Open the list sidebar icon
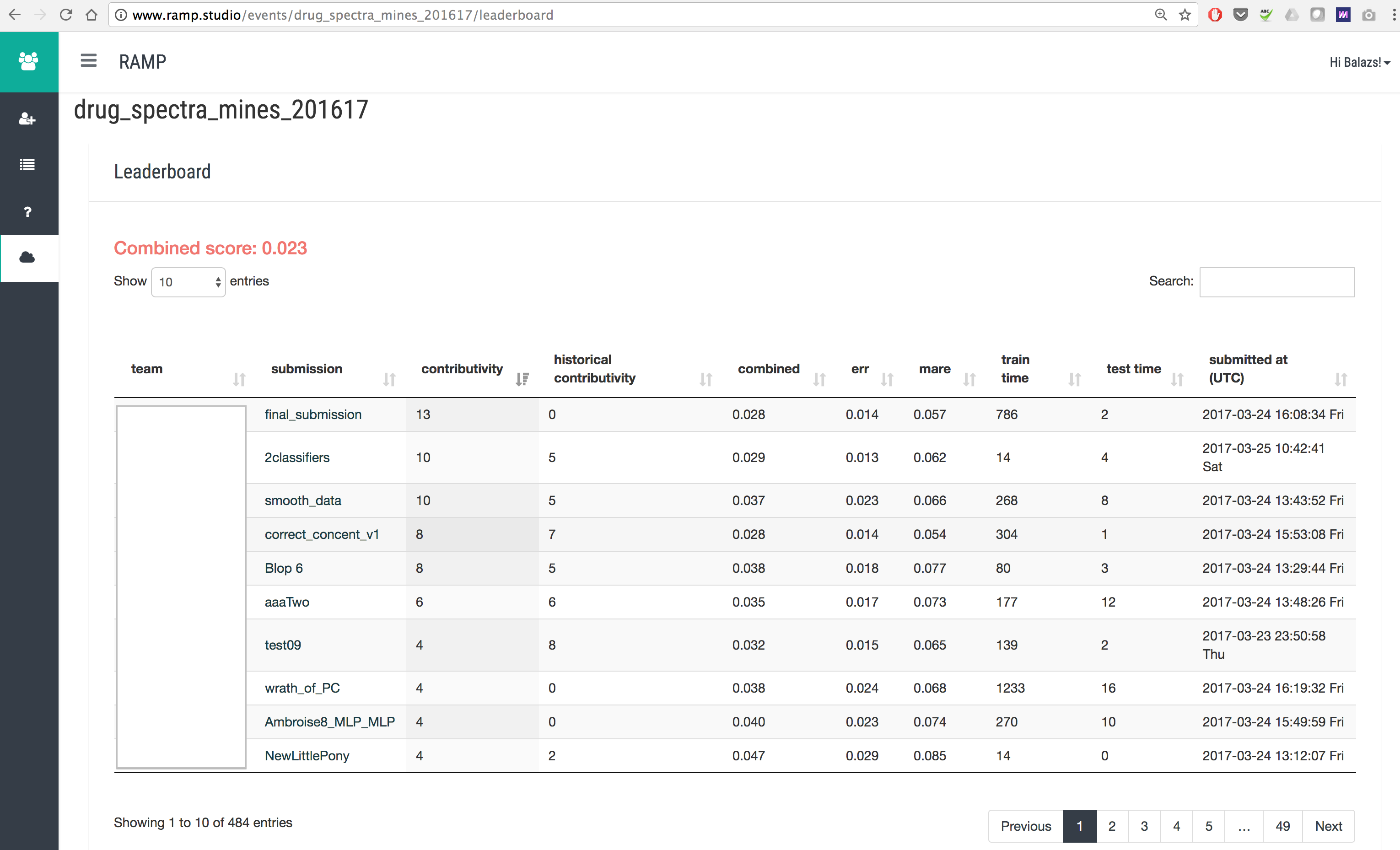The image size is (1400, 850). click(27, 165)
